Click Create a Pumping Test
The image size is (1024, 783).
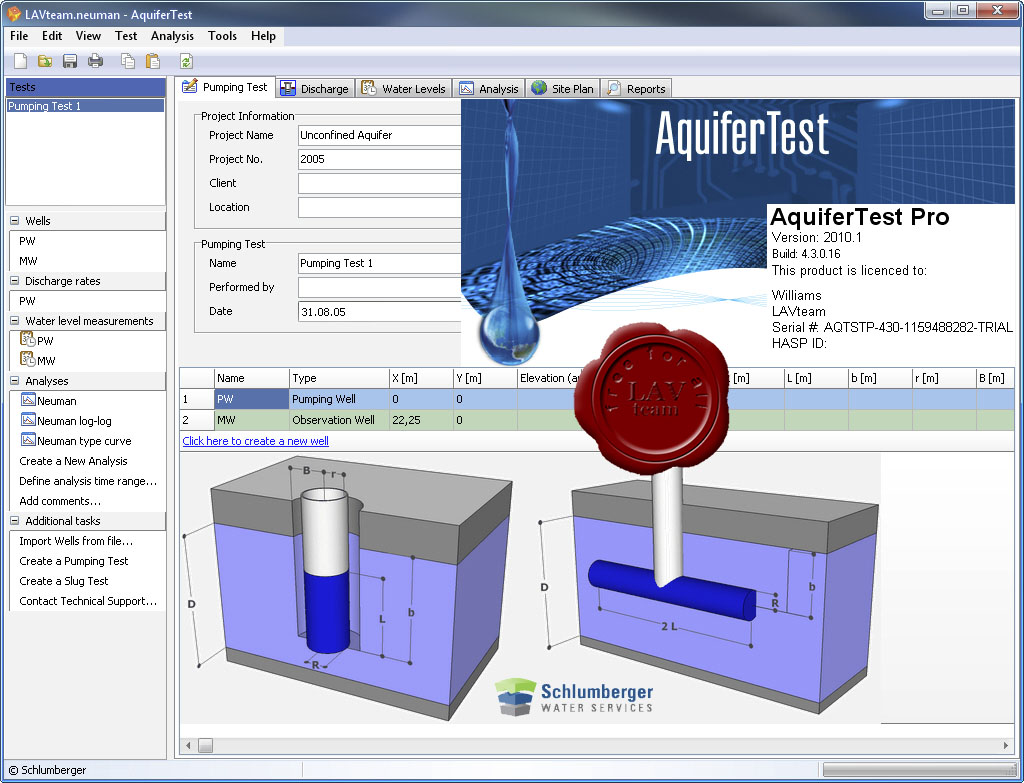pyautogui.click(x=74, y=561)
